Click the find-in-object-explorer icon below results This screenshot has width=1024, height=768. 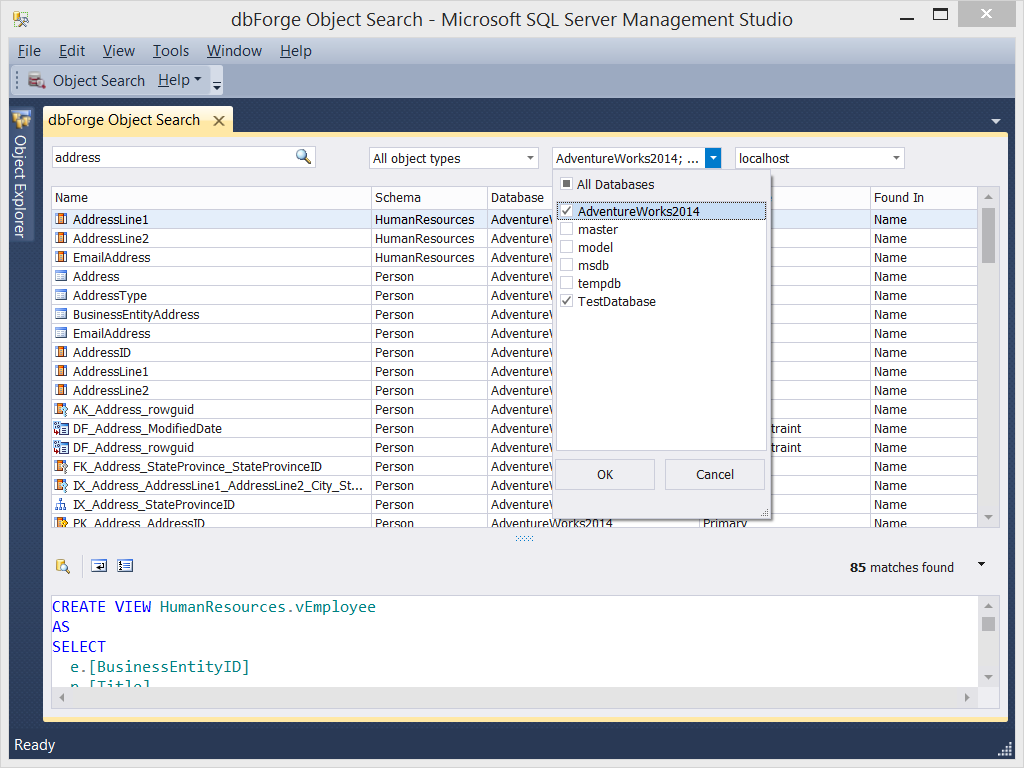[63, 566]
